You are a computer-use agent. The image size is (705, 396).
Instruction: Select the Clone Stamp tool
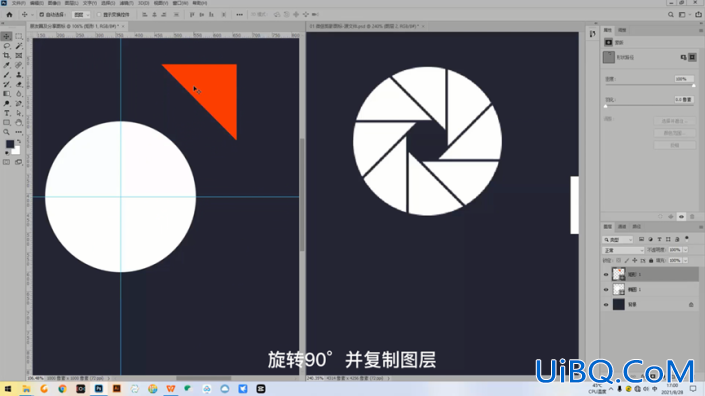18,75
